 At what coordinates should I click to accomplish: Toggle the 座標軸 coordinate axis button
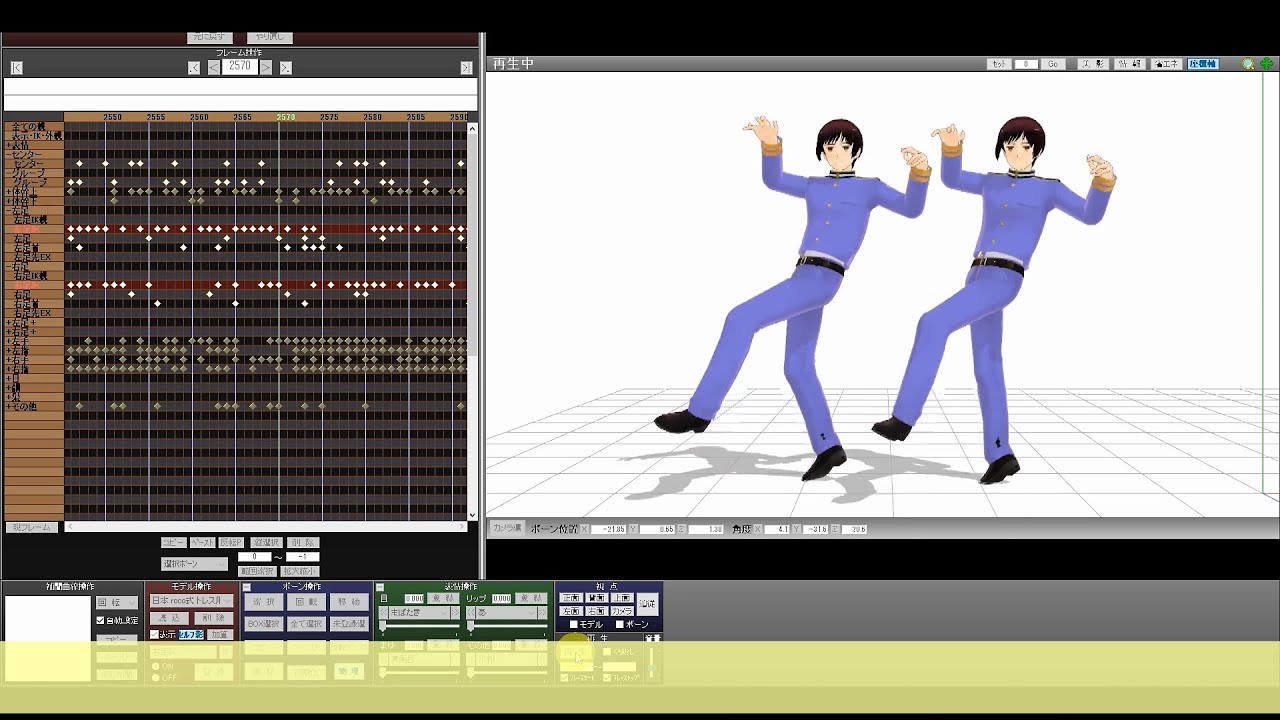[1203, 64]
